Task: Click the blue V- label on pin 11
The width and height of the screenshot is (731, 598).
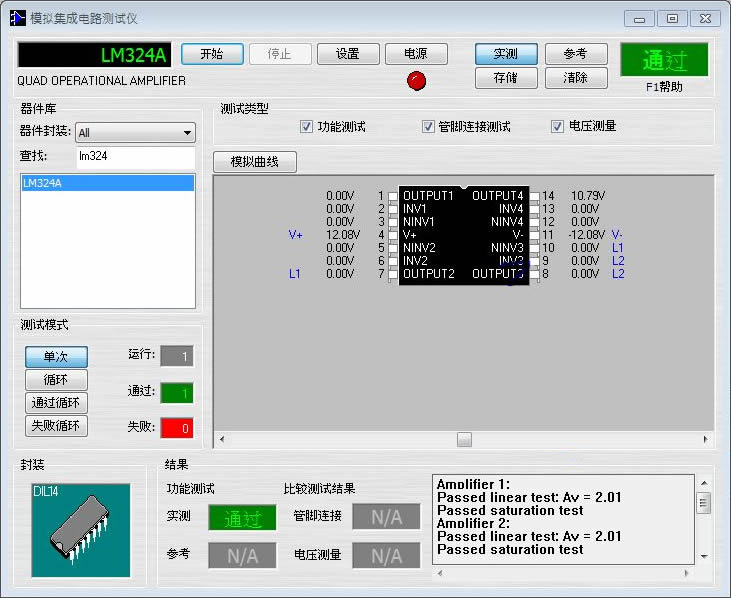Action: (617, 235)
